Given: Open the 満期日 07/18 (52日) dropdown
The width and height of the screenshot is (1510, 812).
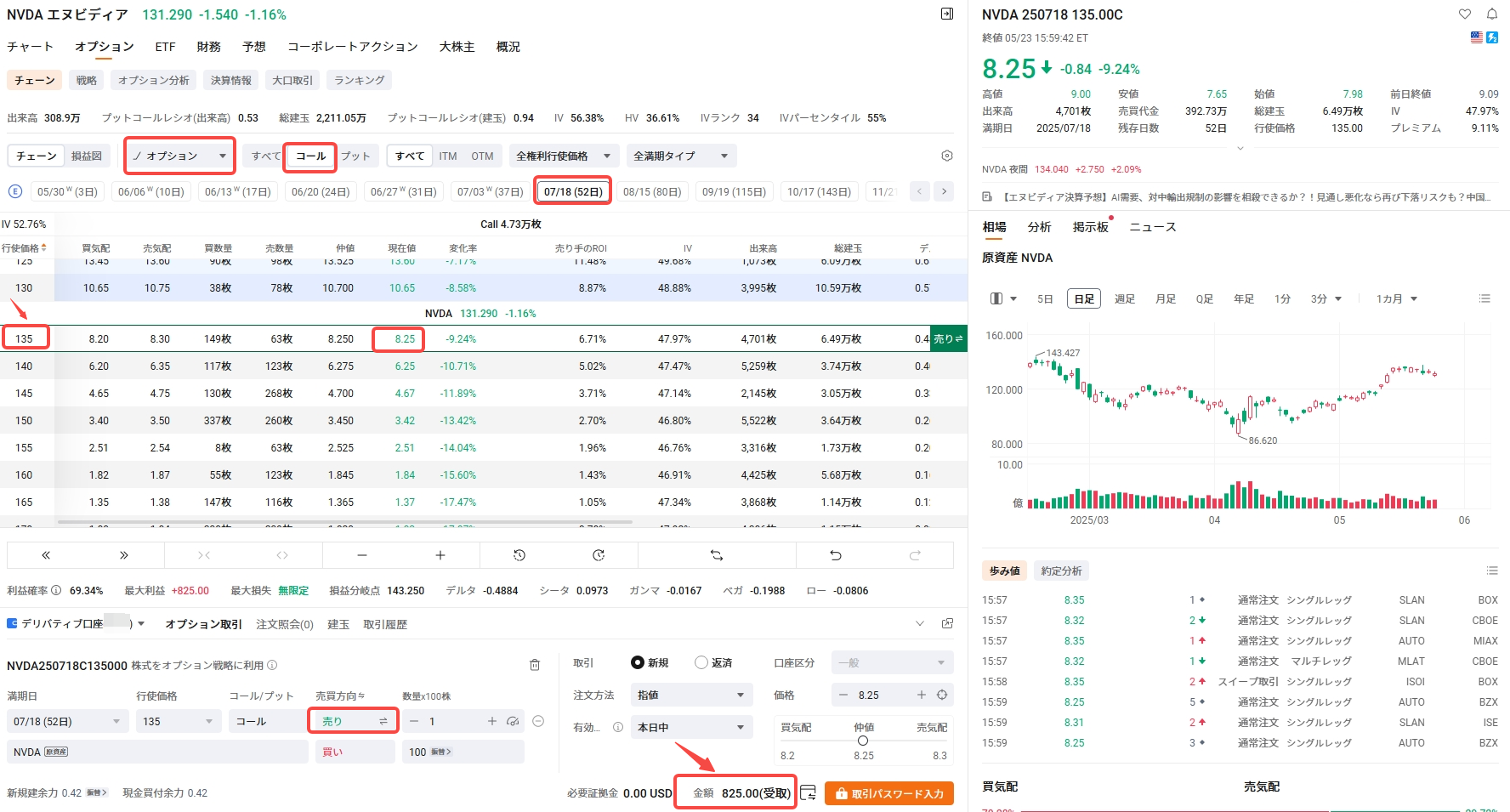Looking at the screenshot, I should click(67, 721).
